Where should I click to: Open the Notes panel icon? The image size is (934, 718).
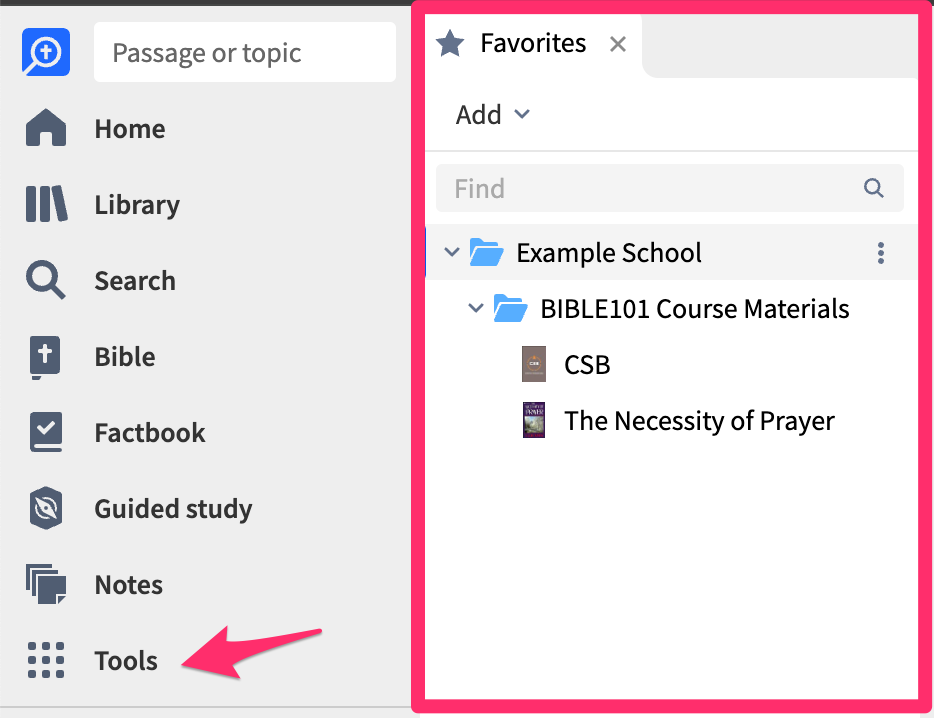pos(45,584)
